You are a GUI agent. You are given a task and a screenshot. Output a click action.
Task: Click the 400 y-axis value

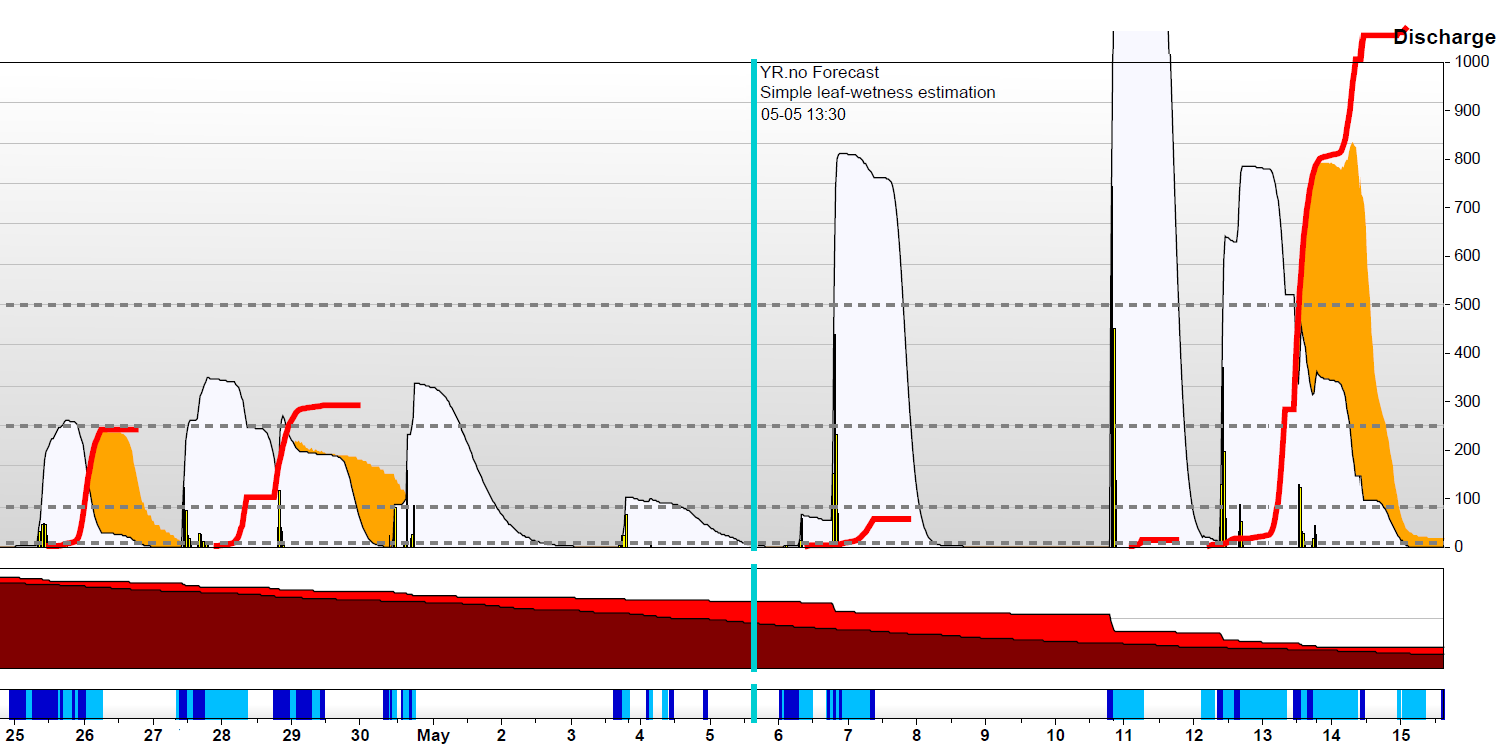pyautogui.click(x=1468, y=353)
